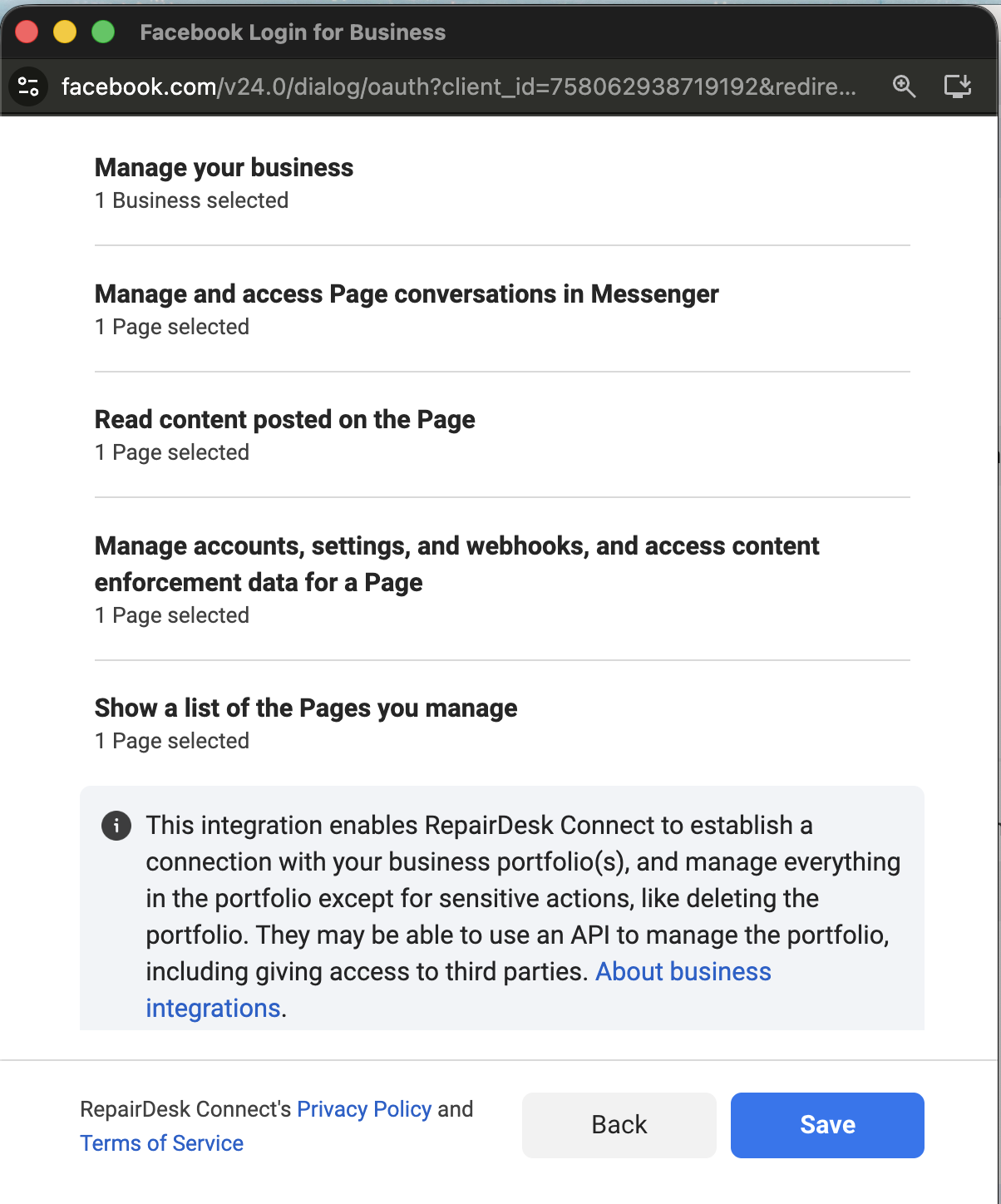Screen dimensions: 1001x1204
Task: Click the Facebook Login for Business window title
Action: [x=293, y=32]
